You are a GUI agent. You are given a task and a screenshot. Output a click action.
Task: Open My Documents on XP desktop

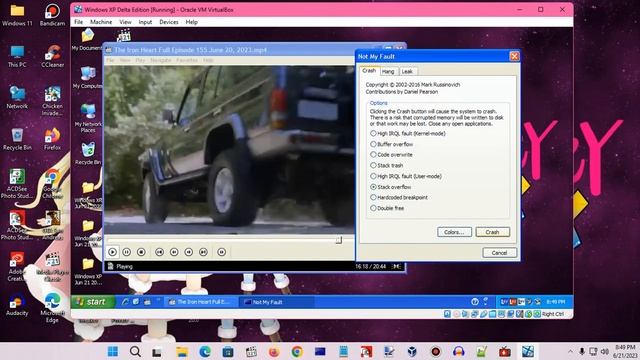click(87, 40)
